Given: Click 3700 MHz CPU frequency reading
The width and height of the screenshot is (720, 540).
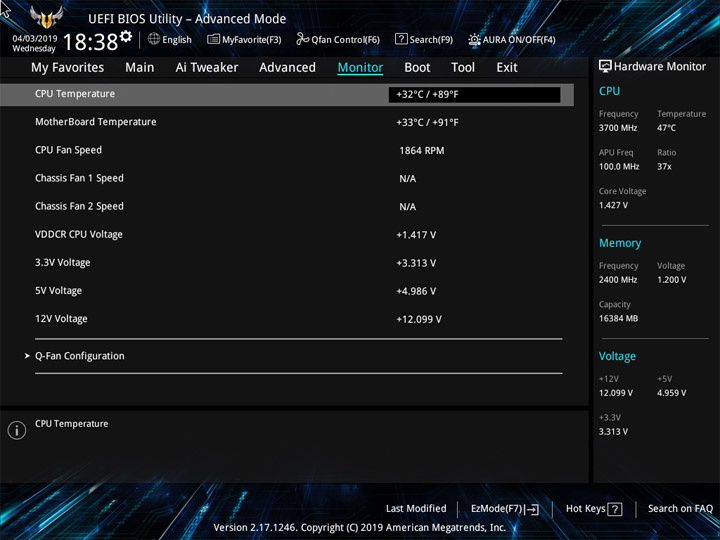Looking at the screenshot, I should (618, 128).
